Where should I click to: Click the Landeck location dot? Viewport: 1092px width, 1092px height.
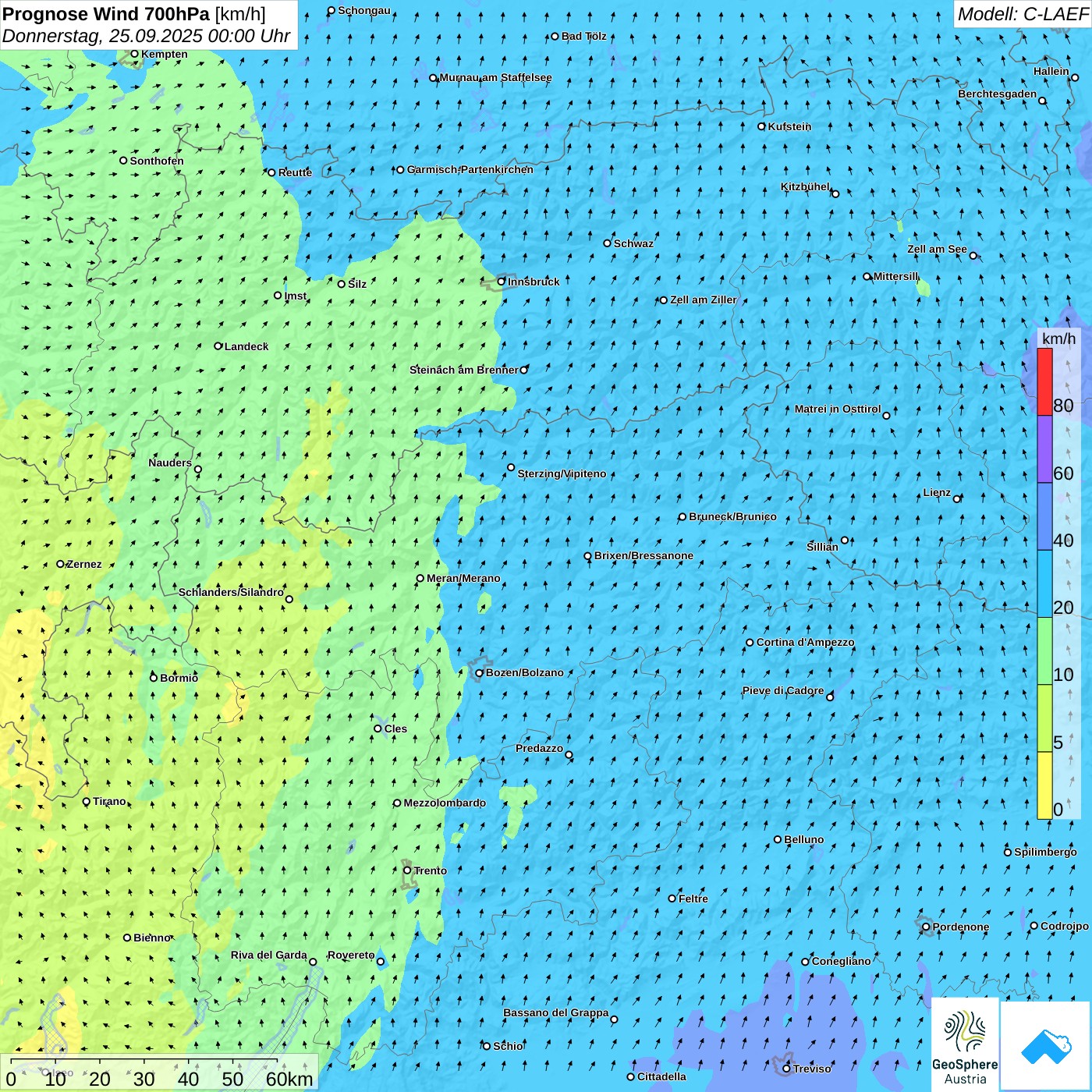pos(218,346)
